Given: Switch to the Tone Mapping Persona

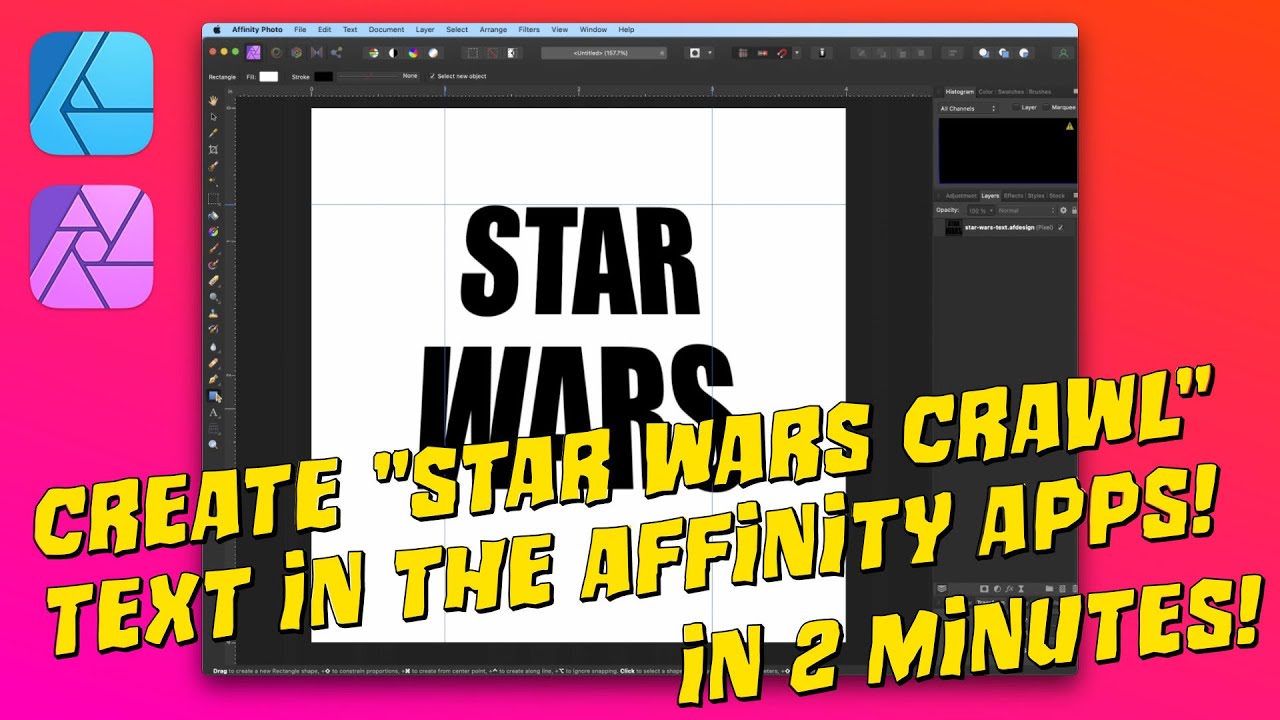Looking at the screenshot, I should [x=316, y=52].
